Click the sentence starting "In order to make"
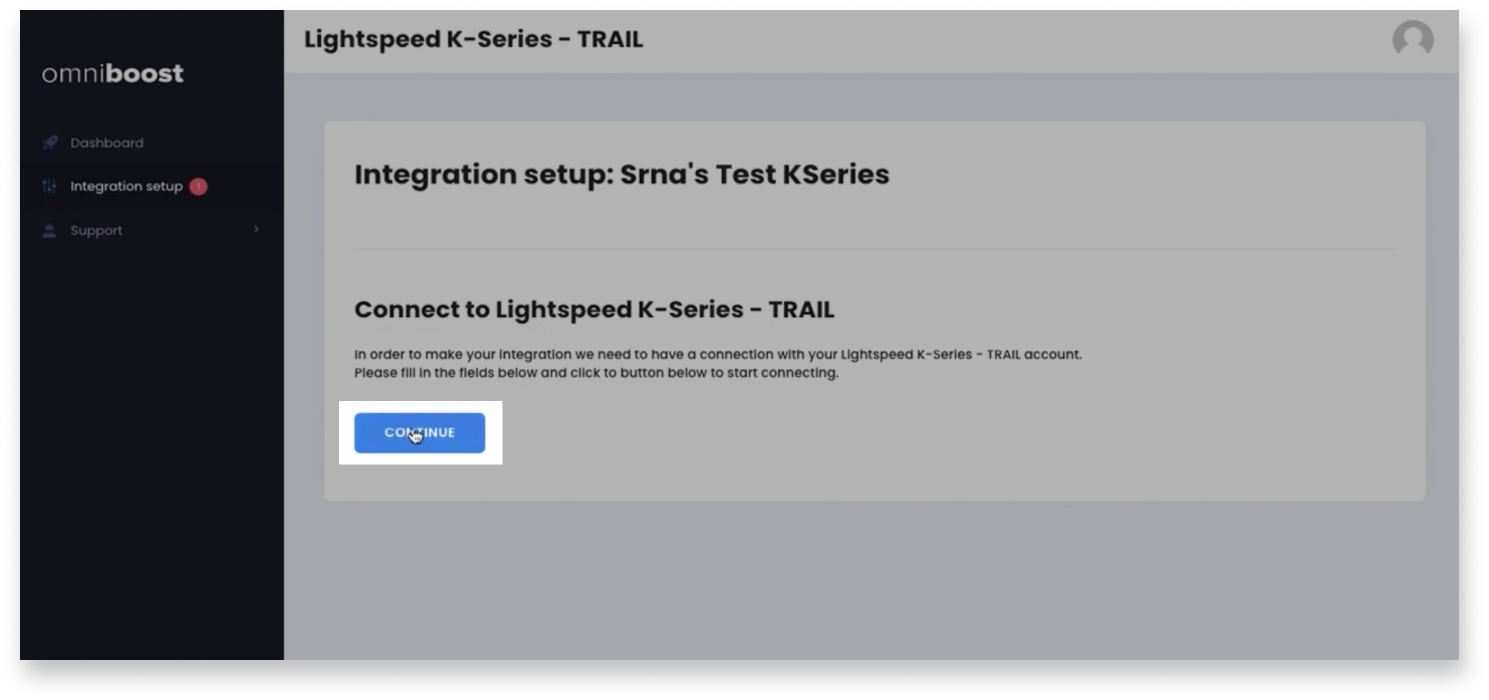The width and height of the screenshot is (1489, 700). (x=717, y=354)
